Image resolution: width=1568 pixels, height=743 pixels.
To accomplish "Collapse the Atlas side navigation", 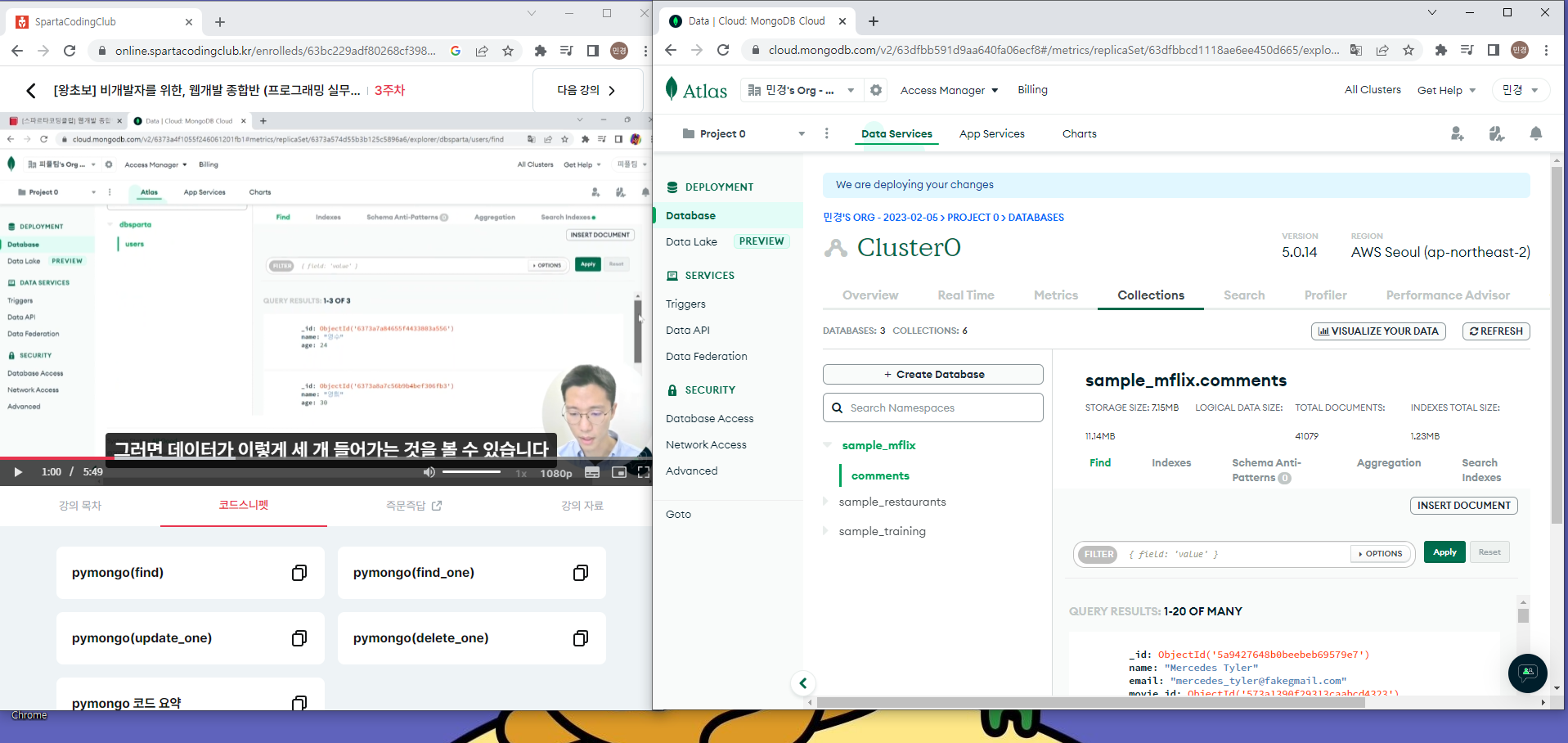I will click(803, 683).
